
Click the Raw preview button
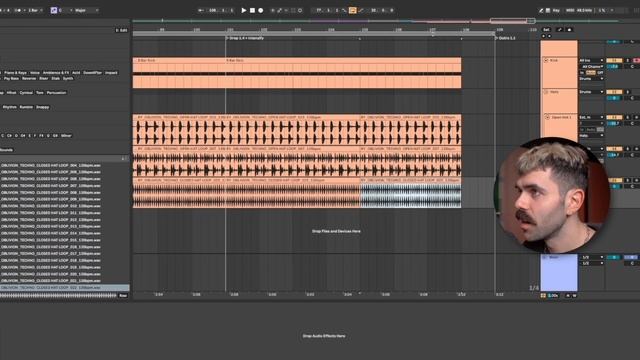point(123,296)
